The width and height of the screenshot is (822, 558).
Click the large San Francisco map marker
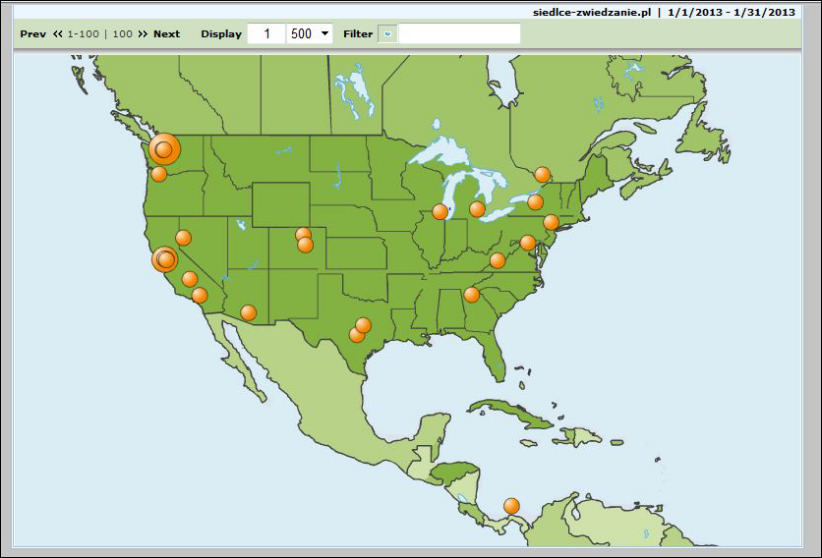coord(165,259)
